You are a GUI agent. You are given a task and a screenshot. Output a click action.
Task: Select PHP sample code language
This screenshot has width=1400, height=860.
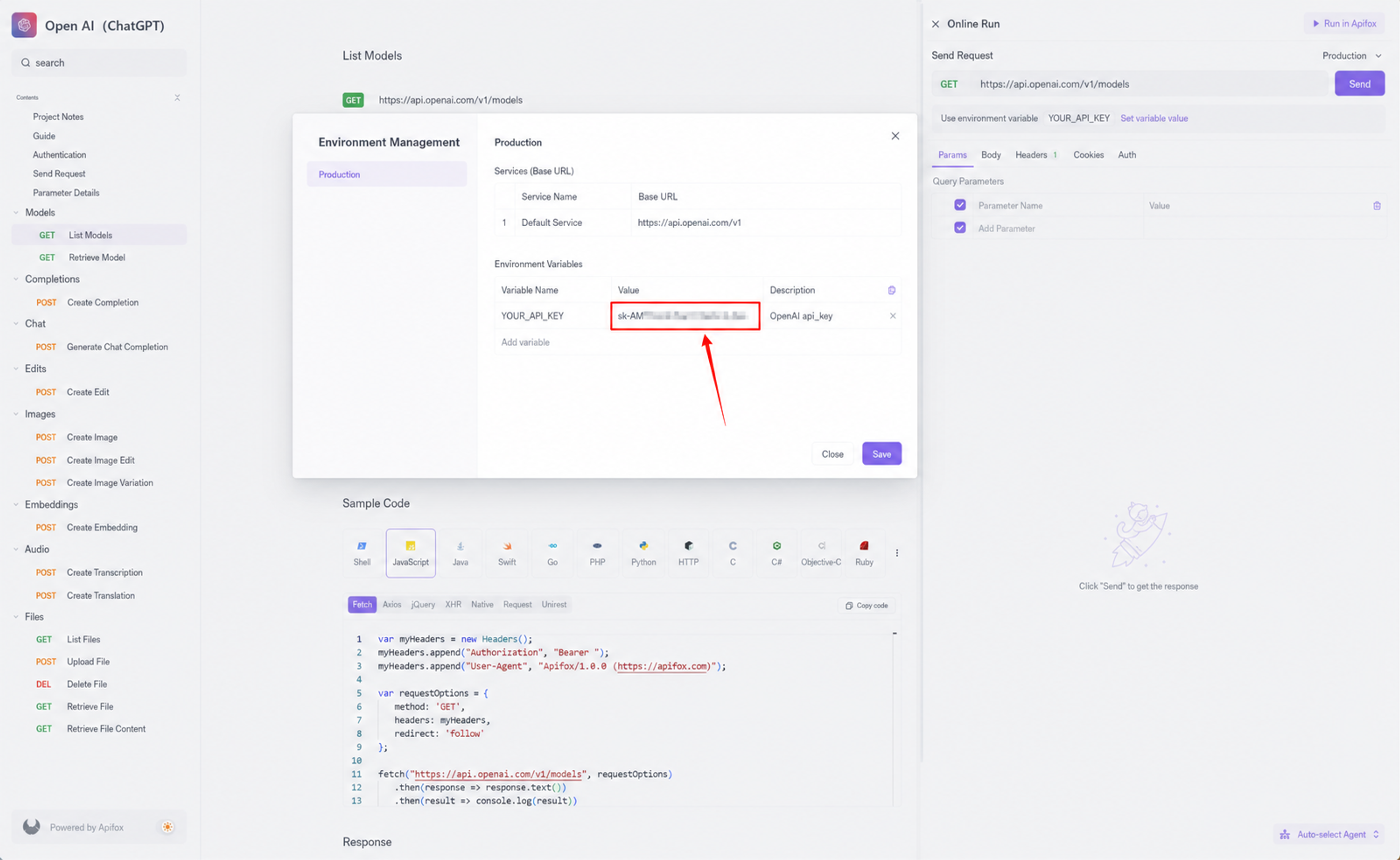[x=597, y=553]
